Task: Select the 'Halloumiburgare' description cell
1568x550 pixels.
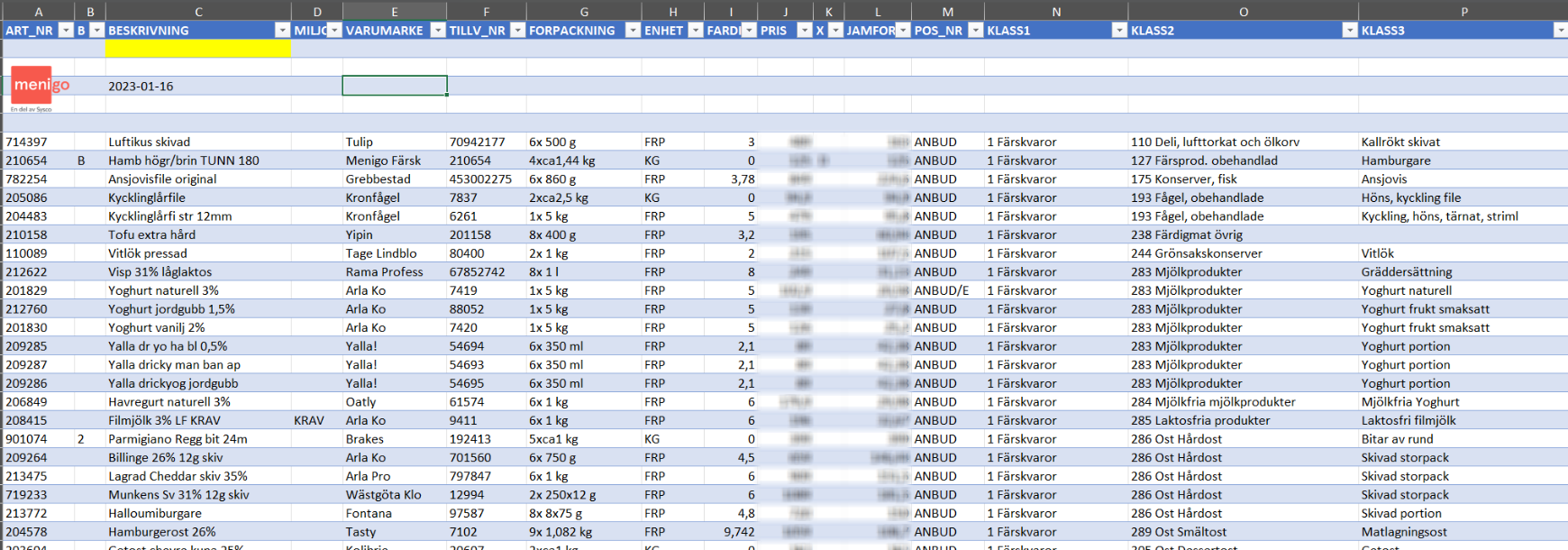Action: [x=198, y=513]
